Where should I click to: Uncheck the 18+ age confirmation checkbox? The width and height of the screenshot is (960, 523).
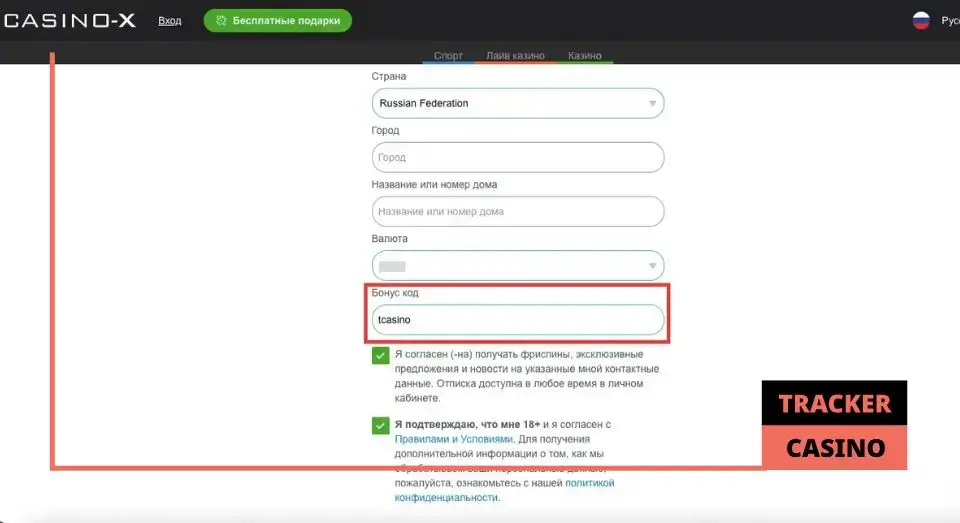[x=380, y=426]
